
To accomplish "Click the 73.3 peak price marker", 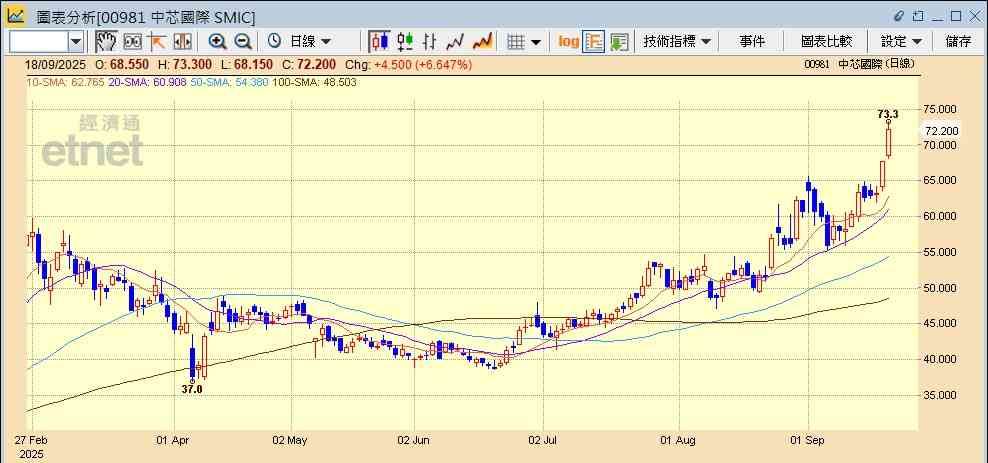I will pos(888,114).
